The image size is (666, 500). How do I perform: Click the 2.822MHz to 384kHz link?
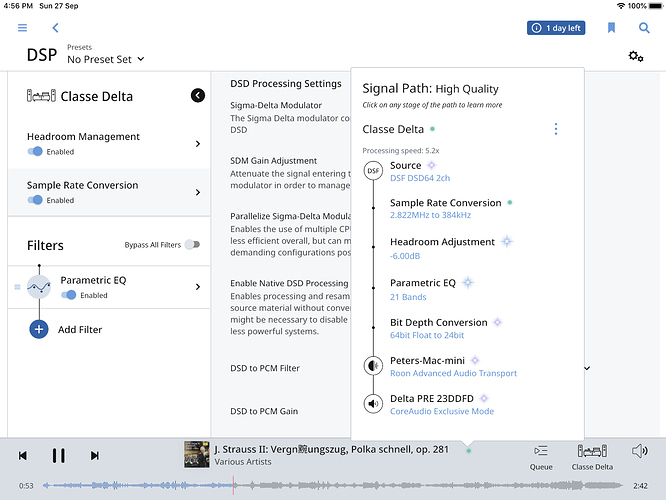click(430, 215)
